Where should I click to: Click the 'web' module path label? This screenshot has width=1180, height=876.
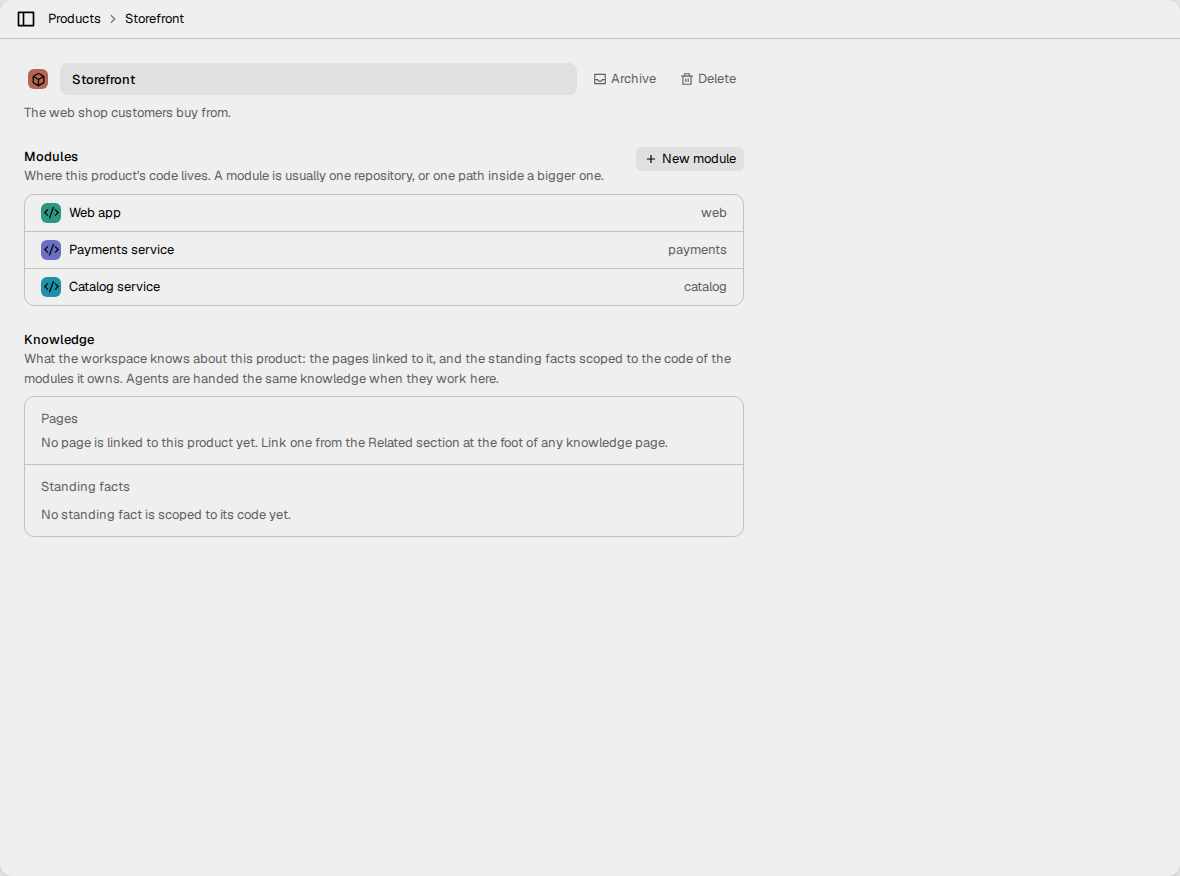pos(713,213)
